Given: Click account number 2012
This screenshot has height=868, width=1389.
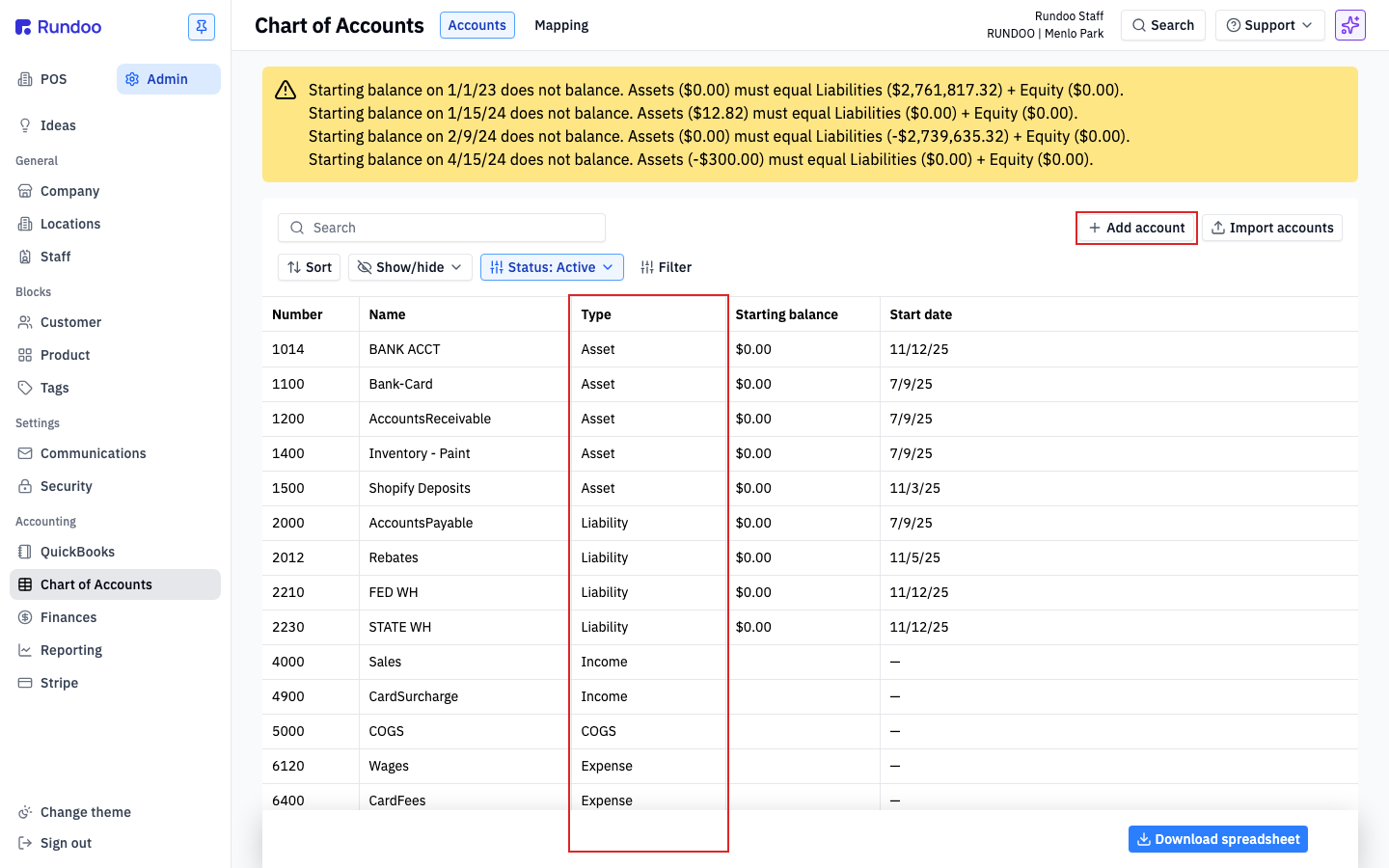Looking at the screenshot, I should pos(288,557).
